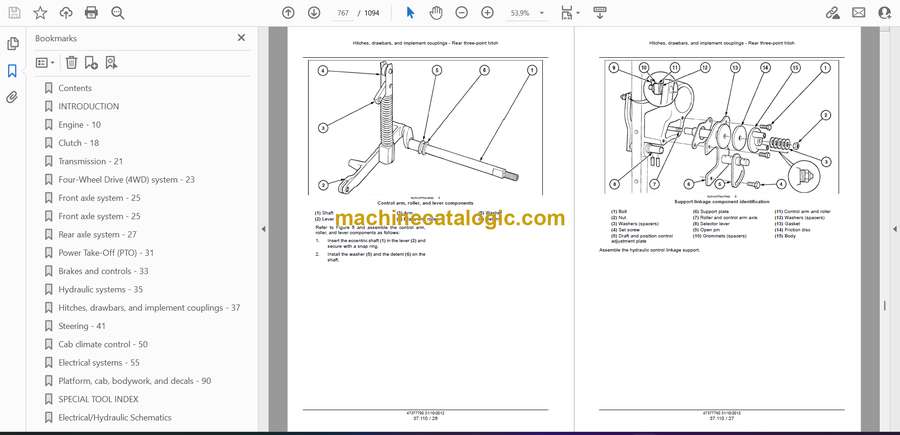Delete selected bookmark with trash icon
Screen dimensions: 900x435
click(x=71, y=63)
